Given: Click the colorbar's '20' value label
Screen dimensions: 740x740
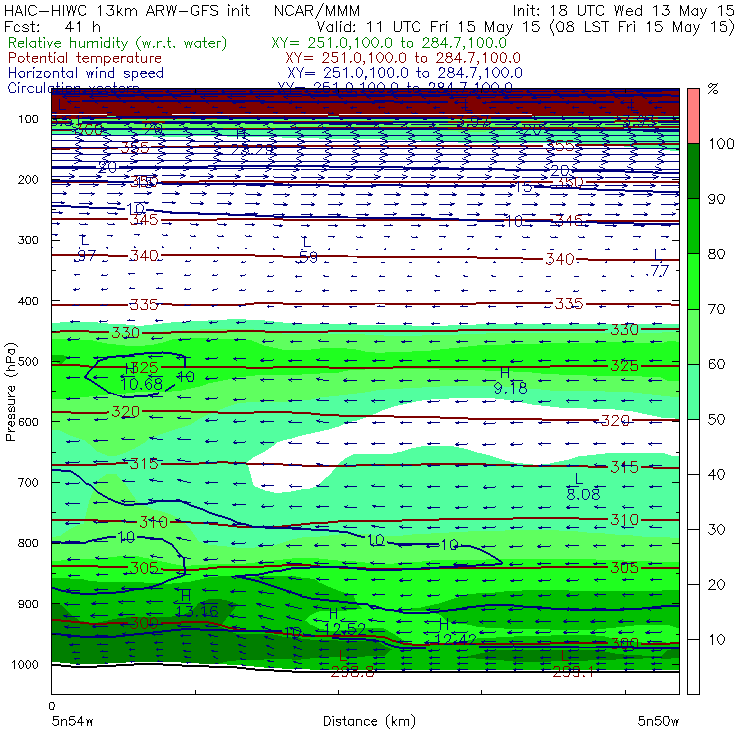Looking at the screenshot, I should 716,585.
